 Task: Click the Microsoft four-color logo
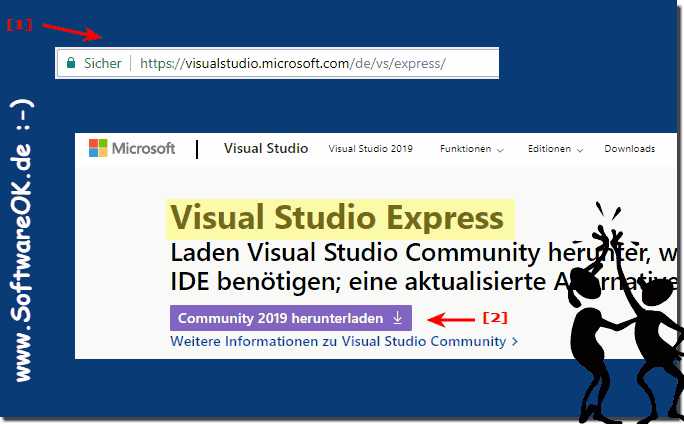[98, 148]
